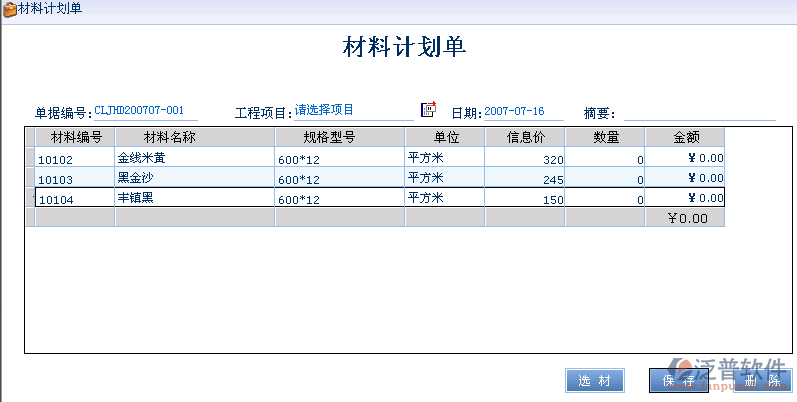The image size is (797, 402).
Task: Click the 平方米 unit in 黑金沙 row
Action: (445, 177)
